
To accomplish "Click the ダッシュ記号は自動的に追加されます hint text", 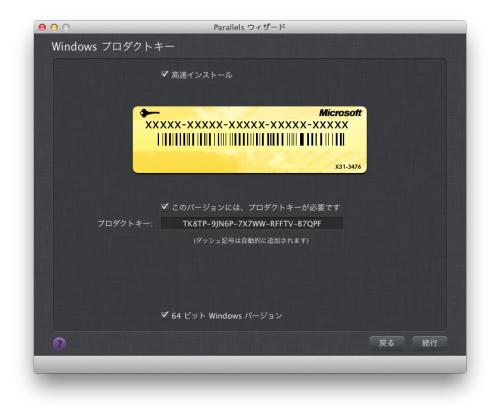I will (x=251, y=240).
